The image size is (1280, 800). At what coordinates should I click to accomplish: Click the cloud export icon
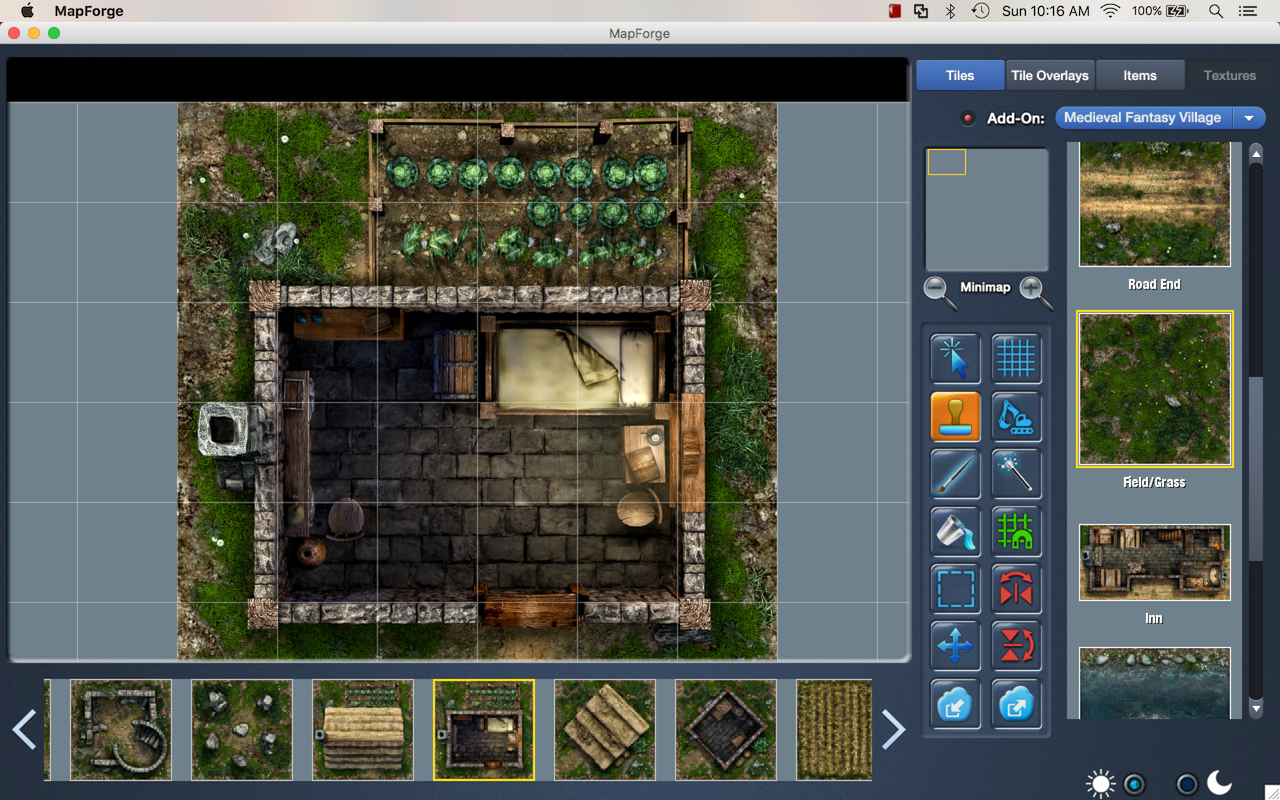point(1016,704)
